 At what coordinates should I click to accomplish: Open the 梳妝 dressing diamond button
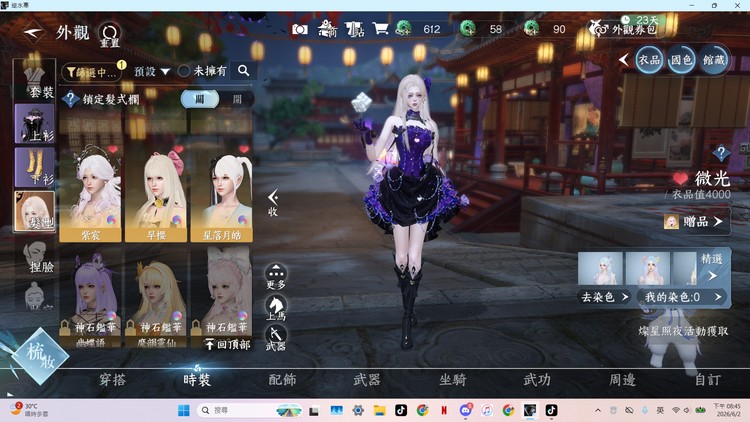[40, 355]
